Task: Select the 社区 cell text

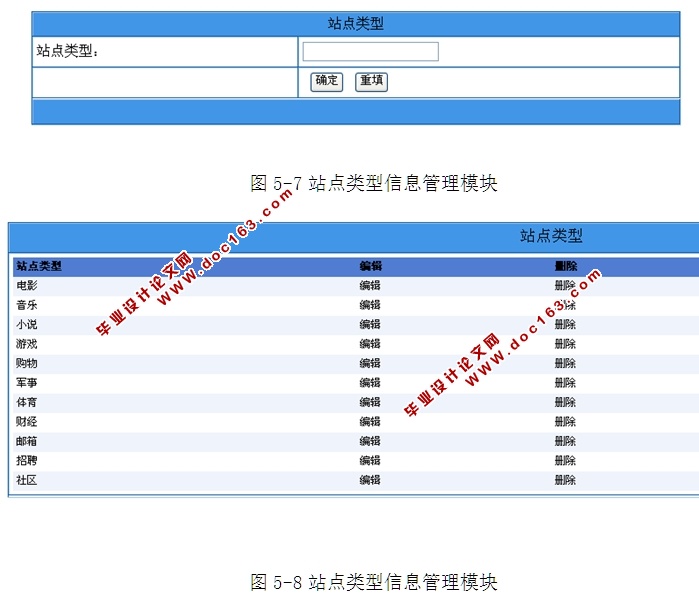Action: [27, 480]
